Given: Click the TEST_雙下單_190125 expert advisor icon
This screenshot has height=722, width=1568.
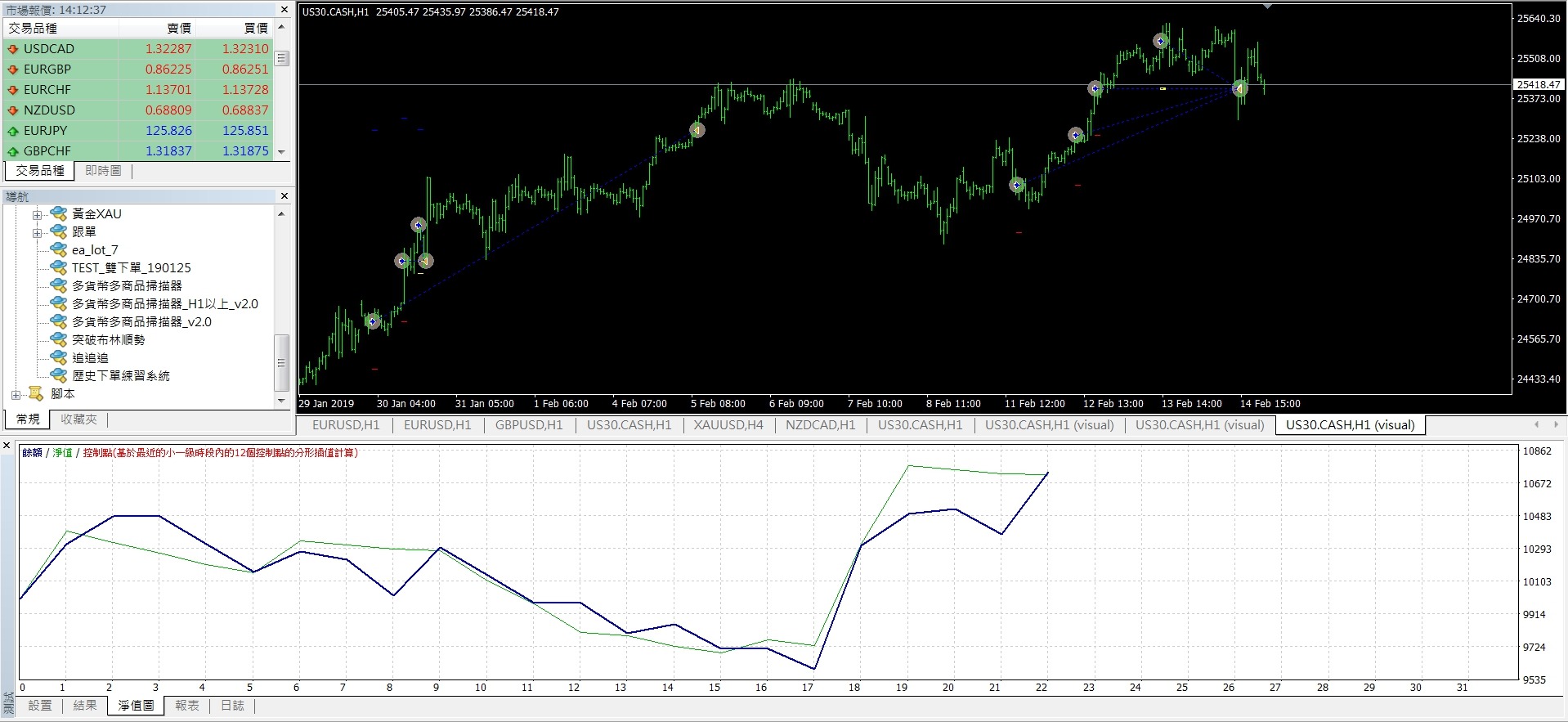Looking at the screenshot, I should (58, 267).
